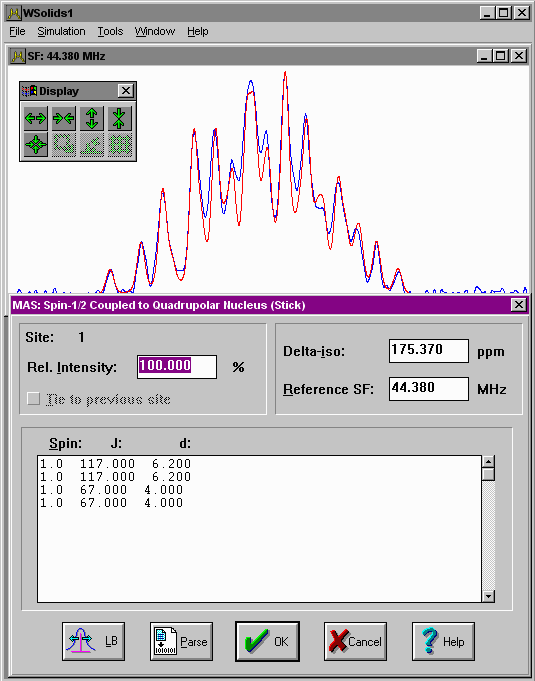Click the Rel. Intensity input field
The height and width of the screenshot is (681, 535).
point(177,367)
